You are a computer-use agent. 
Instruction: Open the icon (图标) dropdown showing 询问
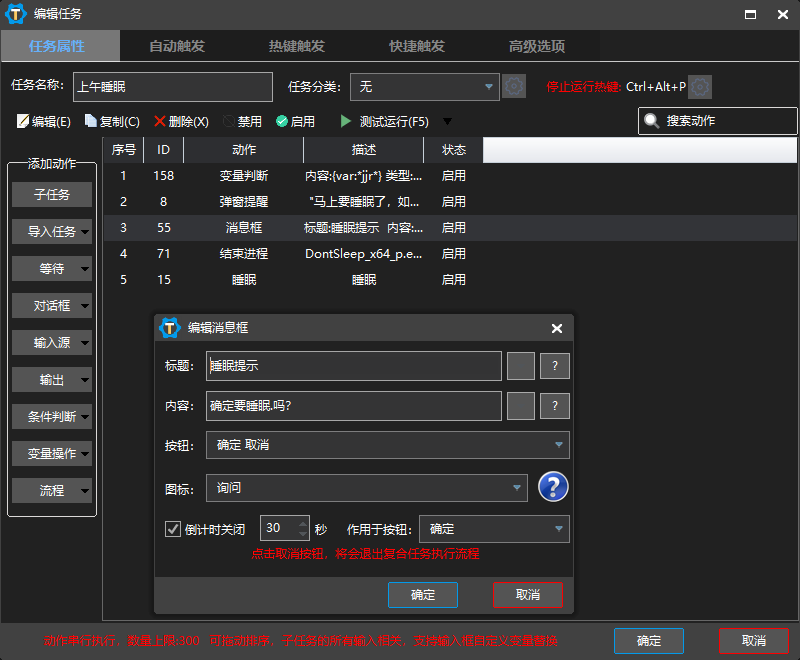366,488
